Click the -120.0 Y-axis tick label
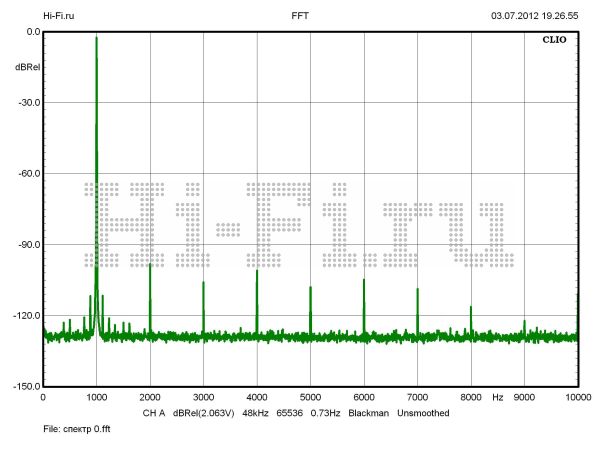The height and width of the screenshot is (450, 600). click(x=25, y=315)
